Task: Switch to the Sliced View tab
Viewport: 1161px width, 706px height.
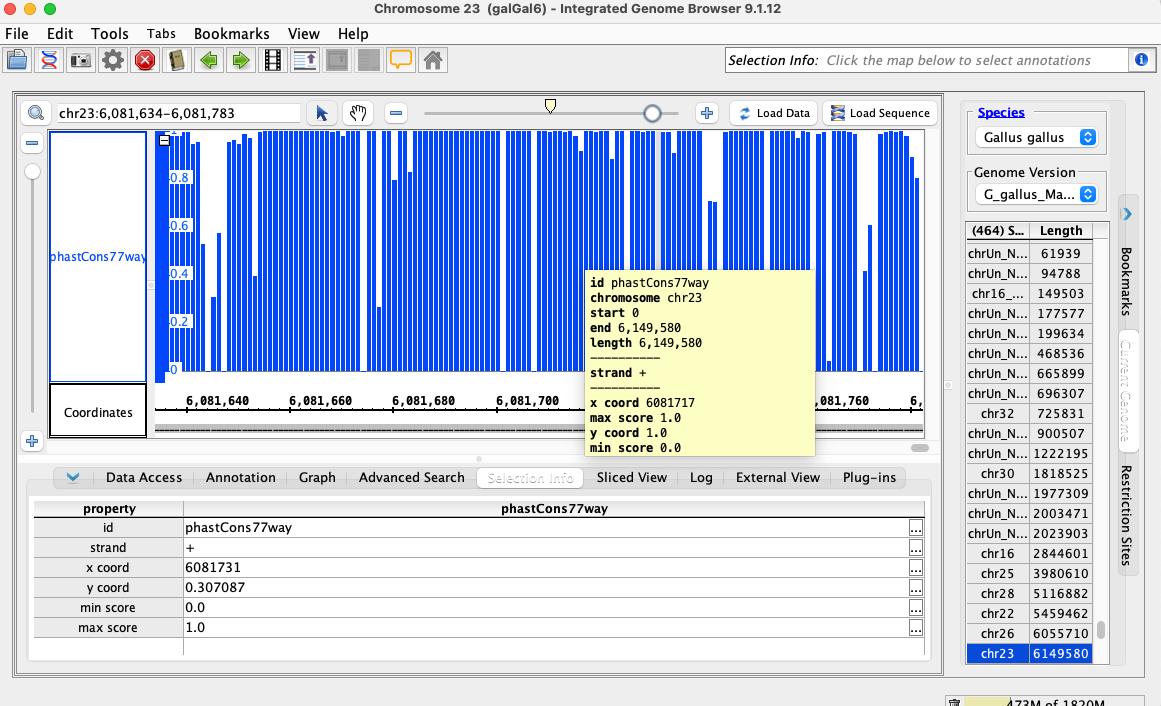Action: coord(631,477)
